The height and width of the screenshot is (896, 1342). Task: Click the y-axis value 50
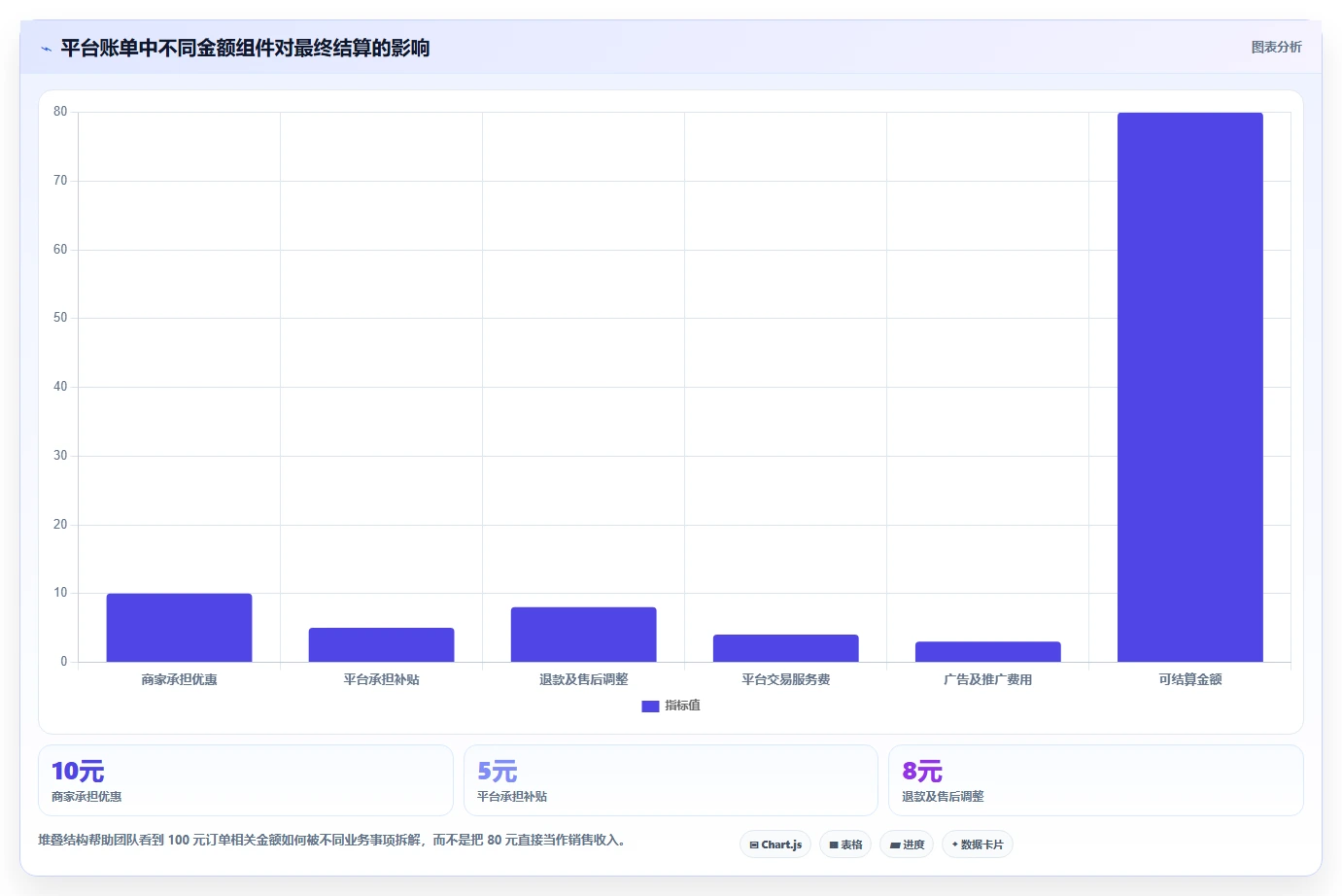coord(60,318)
